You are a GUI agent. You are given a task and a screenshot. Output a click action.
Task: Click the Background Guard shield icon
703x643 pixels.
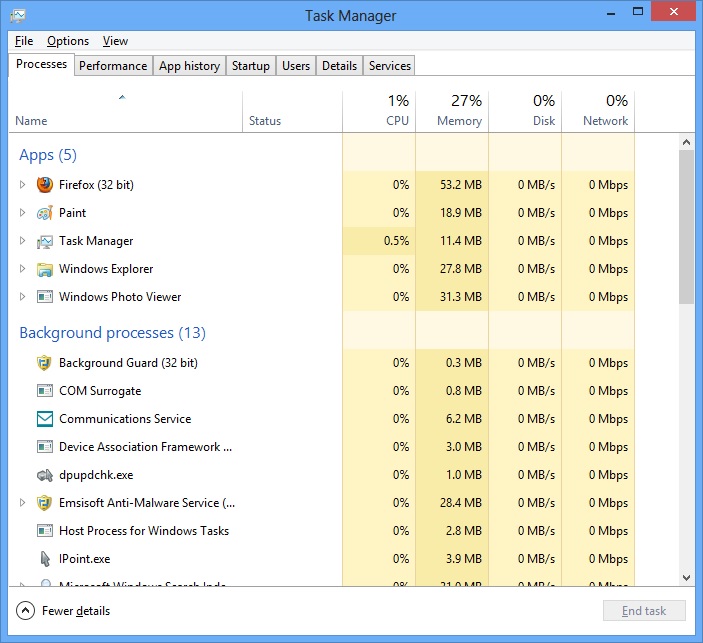coord(44,363)
